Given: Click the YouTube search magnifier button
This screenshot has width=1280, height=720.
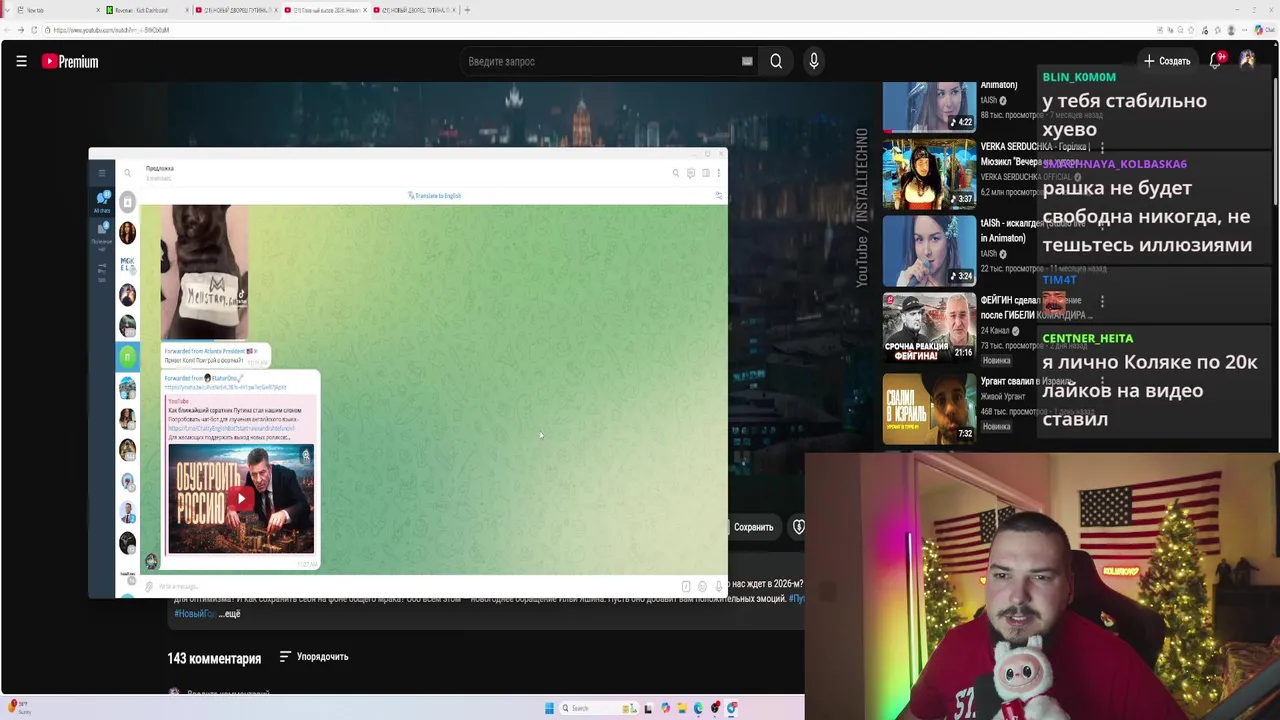Looking at the screenshot, I should [x=776, y=61].
